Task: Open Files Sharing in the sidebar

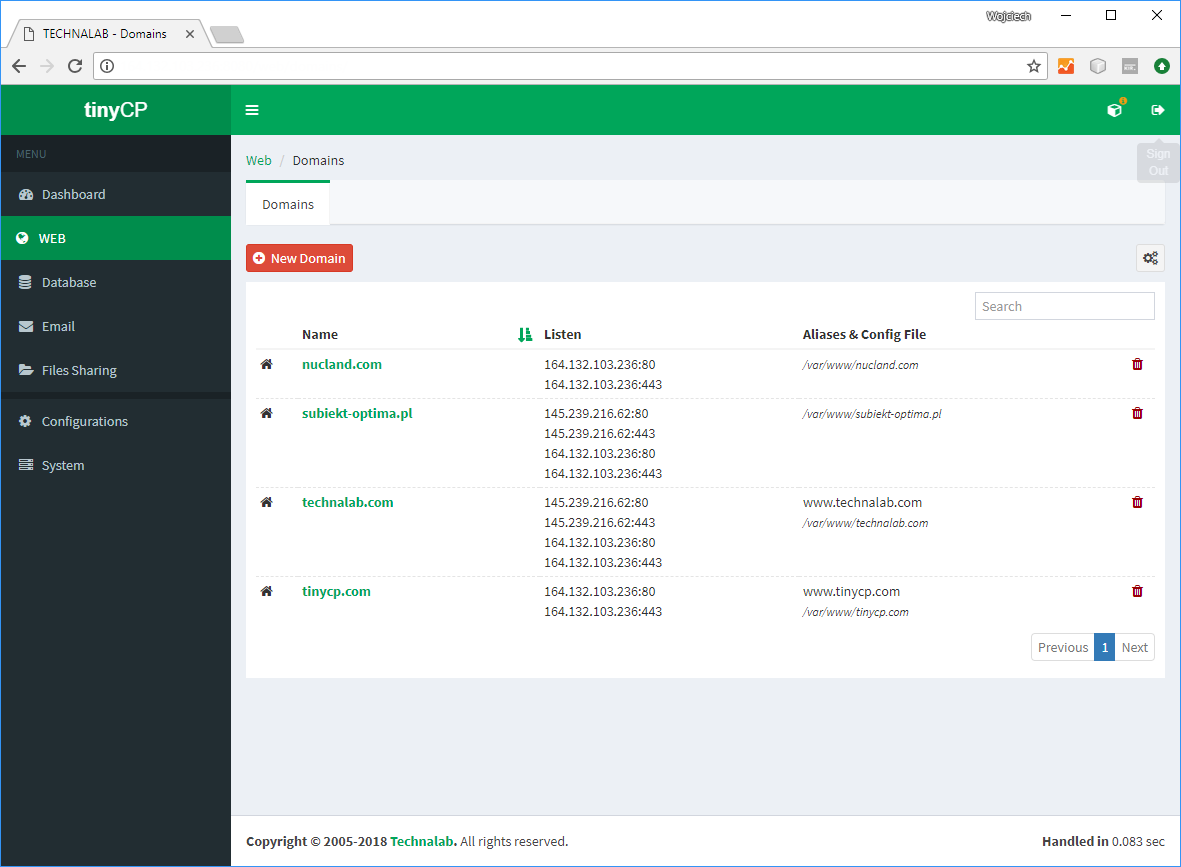Action: (x=116, y=370)
